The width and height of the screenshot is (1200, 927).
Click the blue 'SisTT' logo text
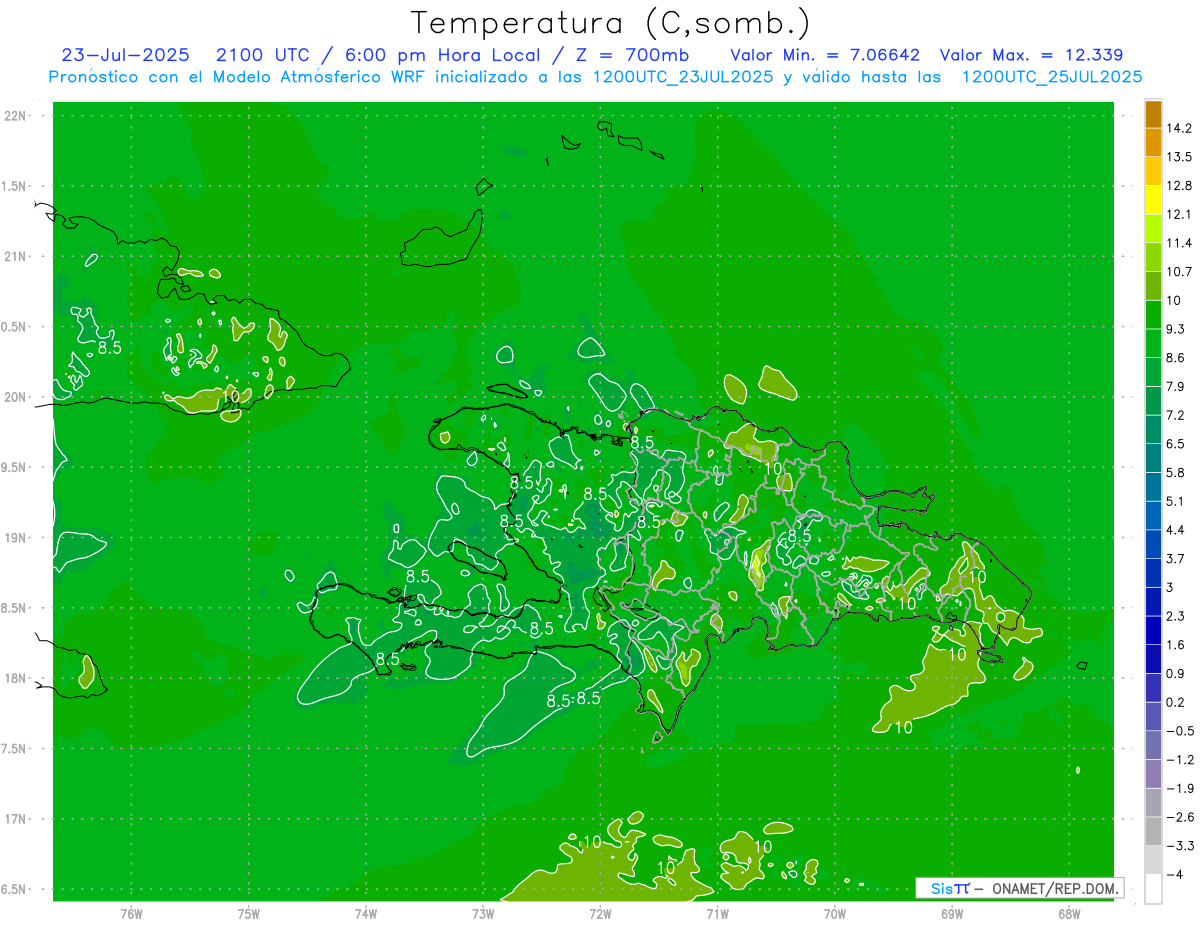pyautogui.click(x=950, y=888)
